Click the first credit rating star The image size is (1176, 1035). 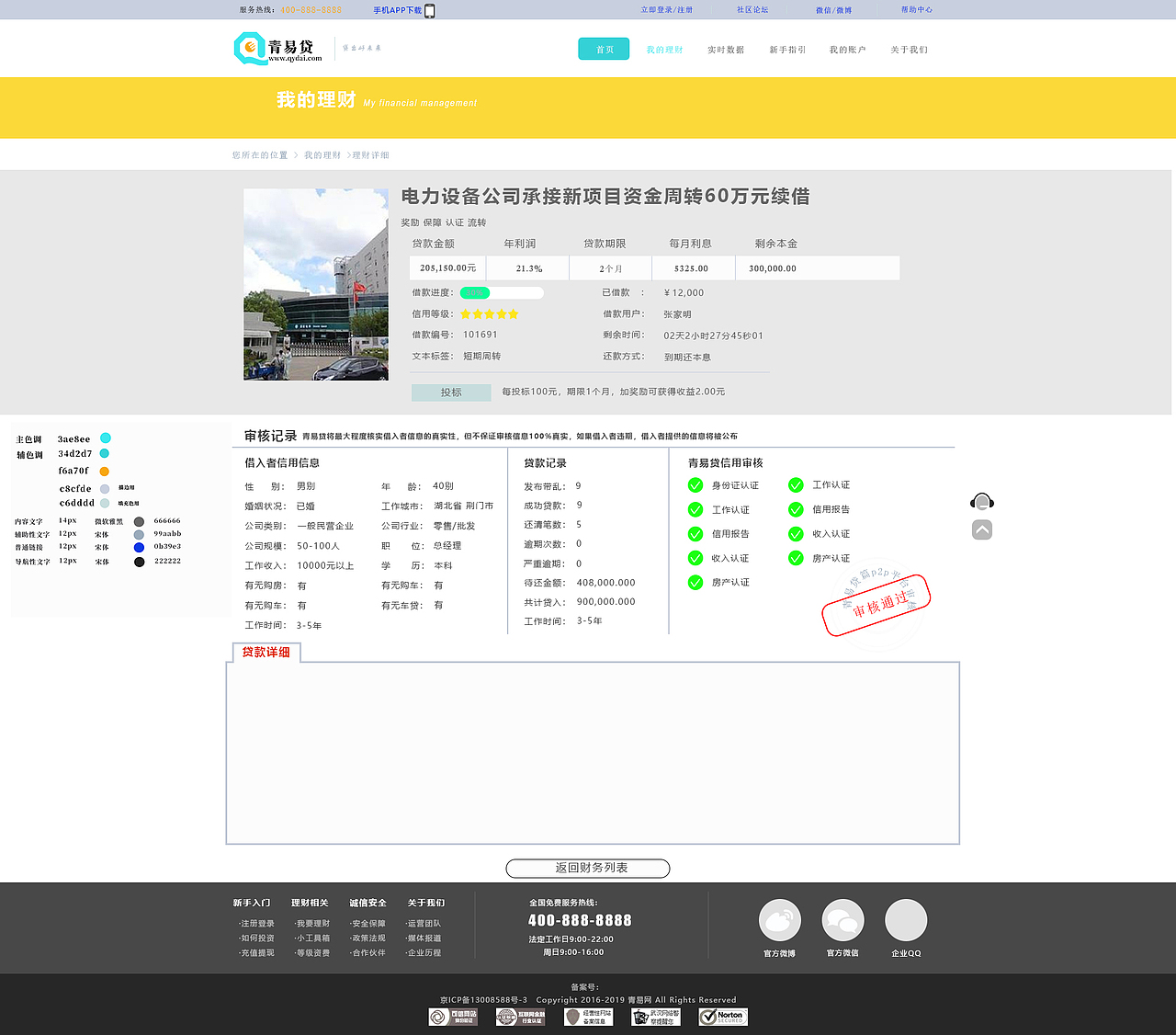pyautogui.click(x=466, y=314)
